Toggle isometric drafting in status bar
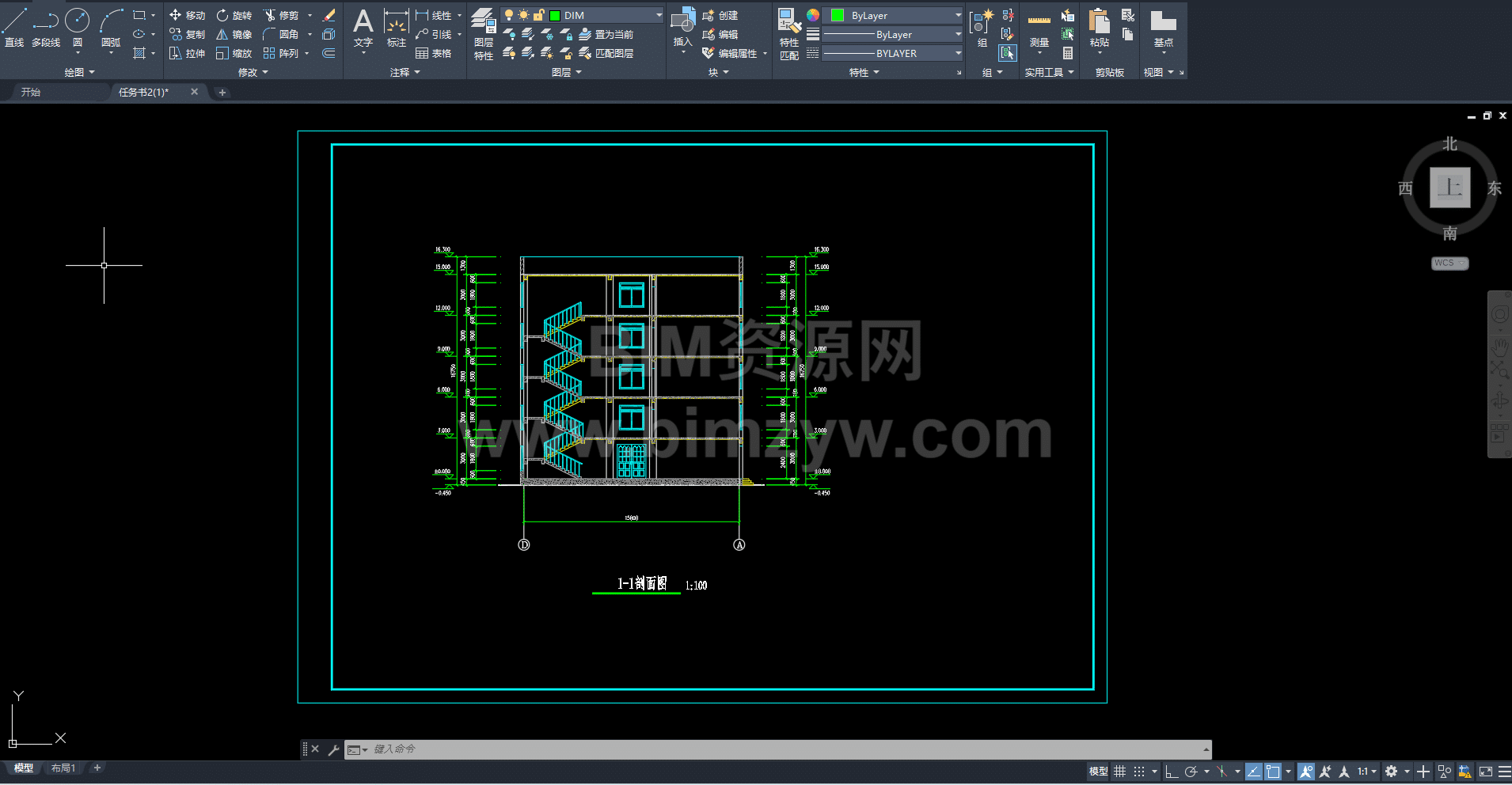 [x=1221, y=771]
